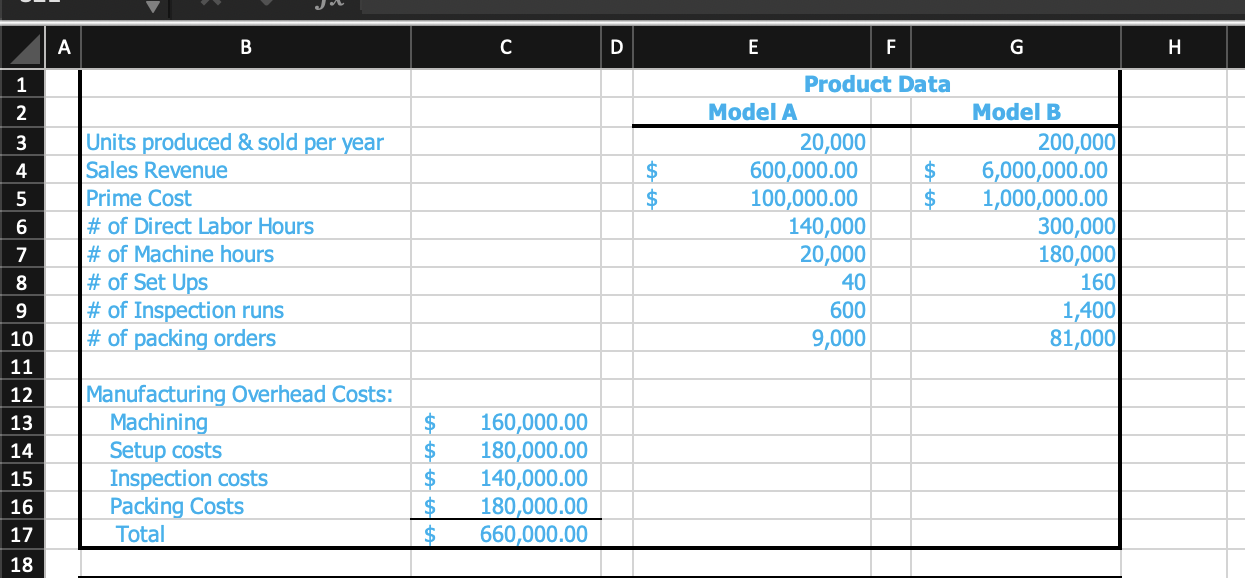1245x578 pixels.
Task: Select the Product Data heading cell
Action: tap(877, 84)
